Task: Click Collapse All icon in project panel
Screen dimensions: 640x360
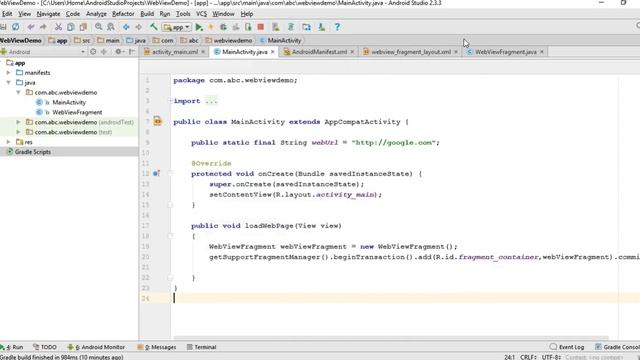Action: (104, 52)
